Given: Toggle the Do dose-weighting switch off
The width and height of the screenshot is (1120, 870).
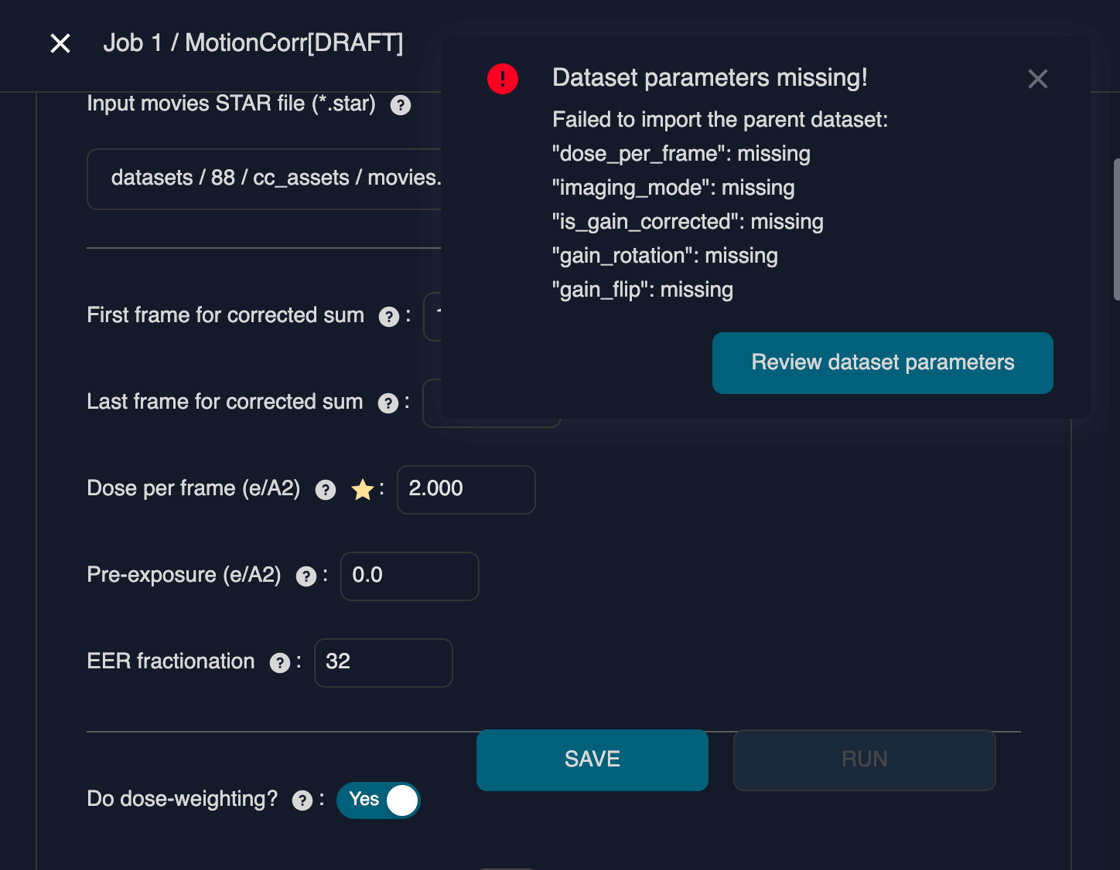Looking at the screenshot, I should (379, 800).
